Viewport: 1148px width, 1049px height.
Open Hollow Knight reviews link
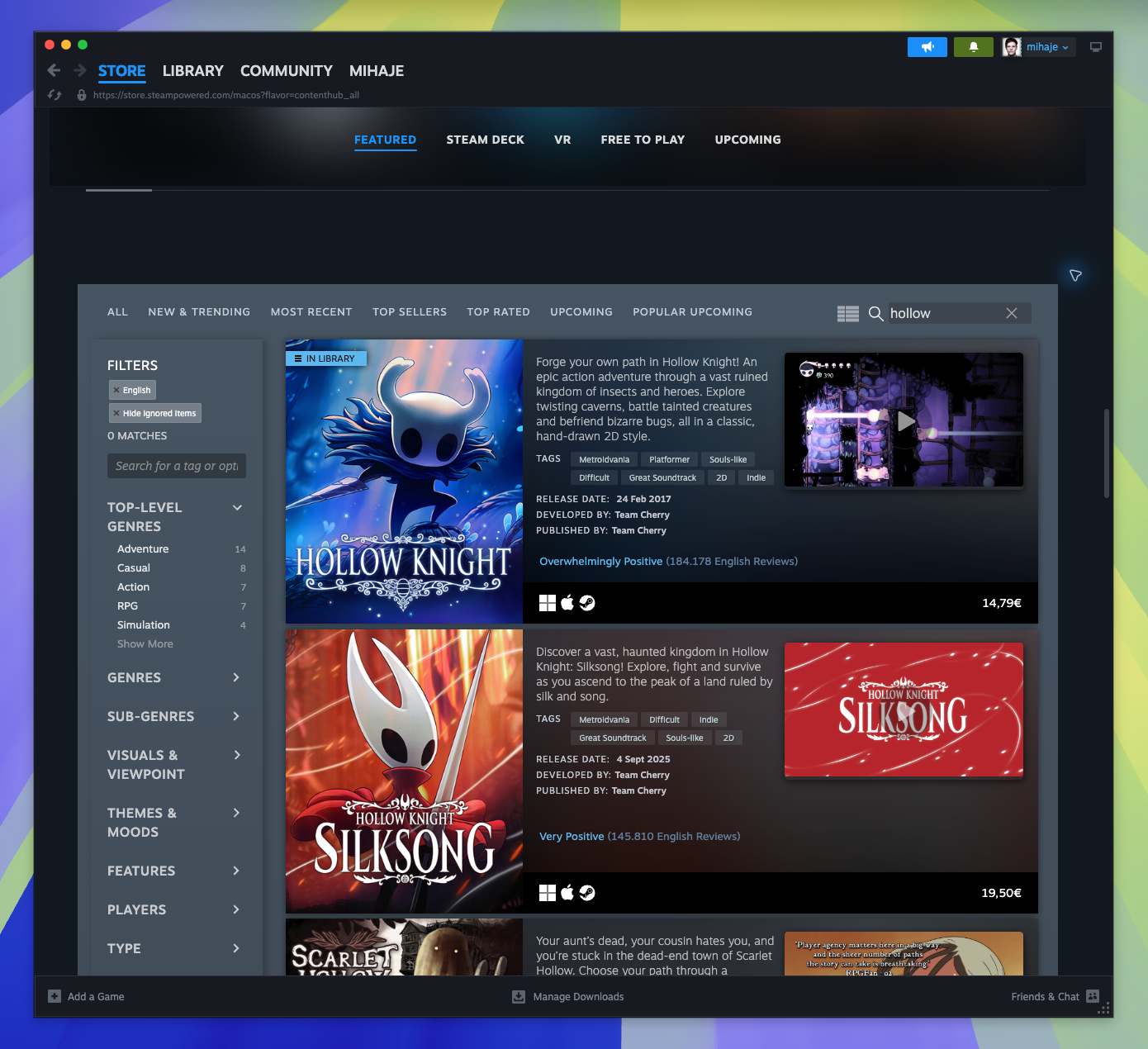pyautogui.click(x=668, y=562)
